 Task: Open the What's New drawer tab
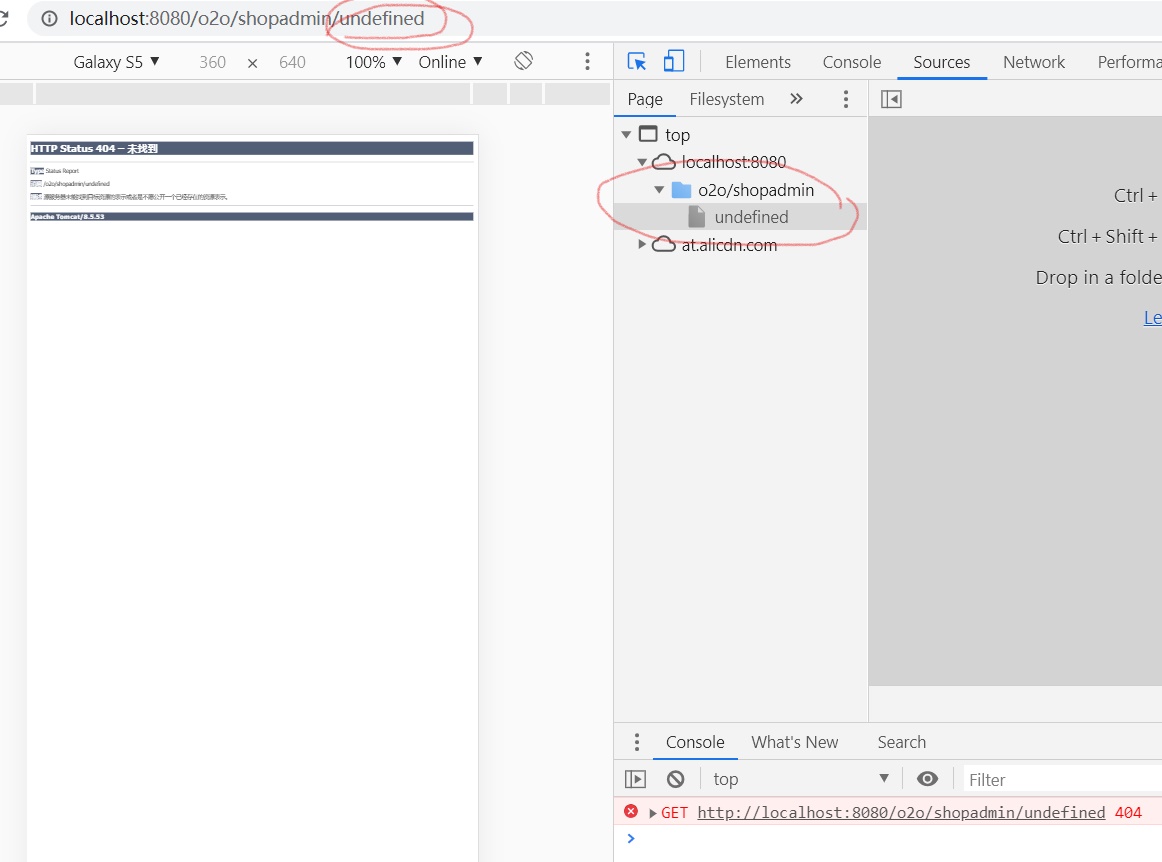point(794,742)
